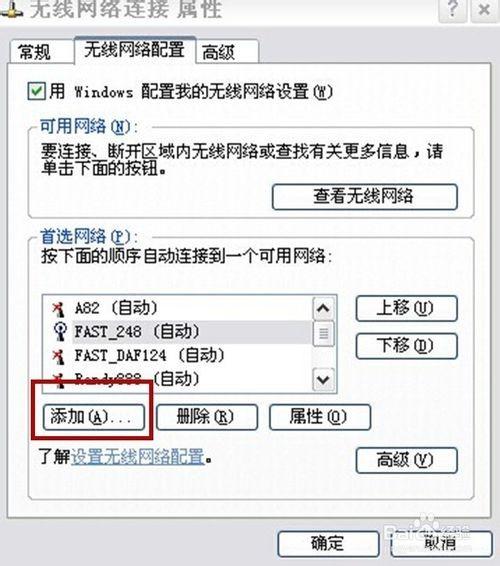
Task: Open 属性(O) for selected network
Action: 320,417
